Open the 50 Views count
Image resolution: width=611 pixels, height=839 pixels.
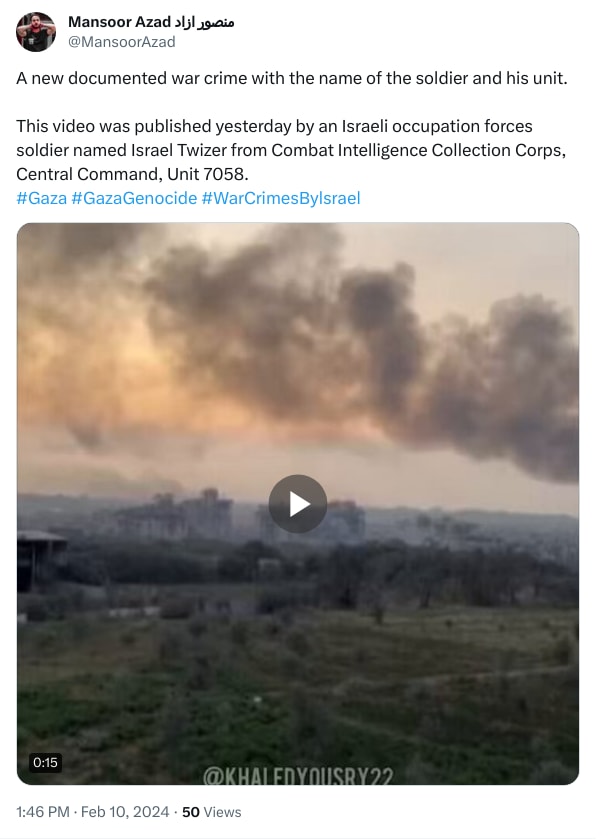point(211,812)
